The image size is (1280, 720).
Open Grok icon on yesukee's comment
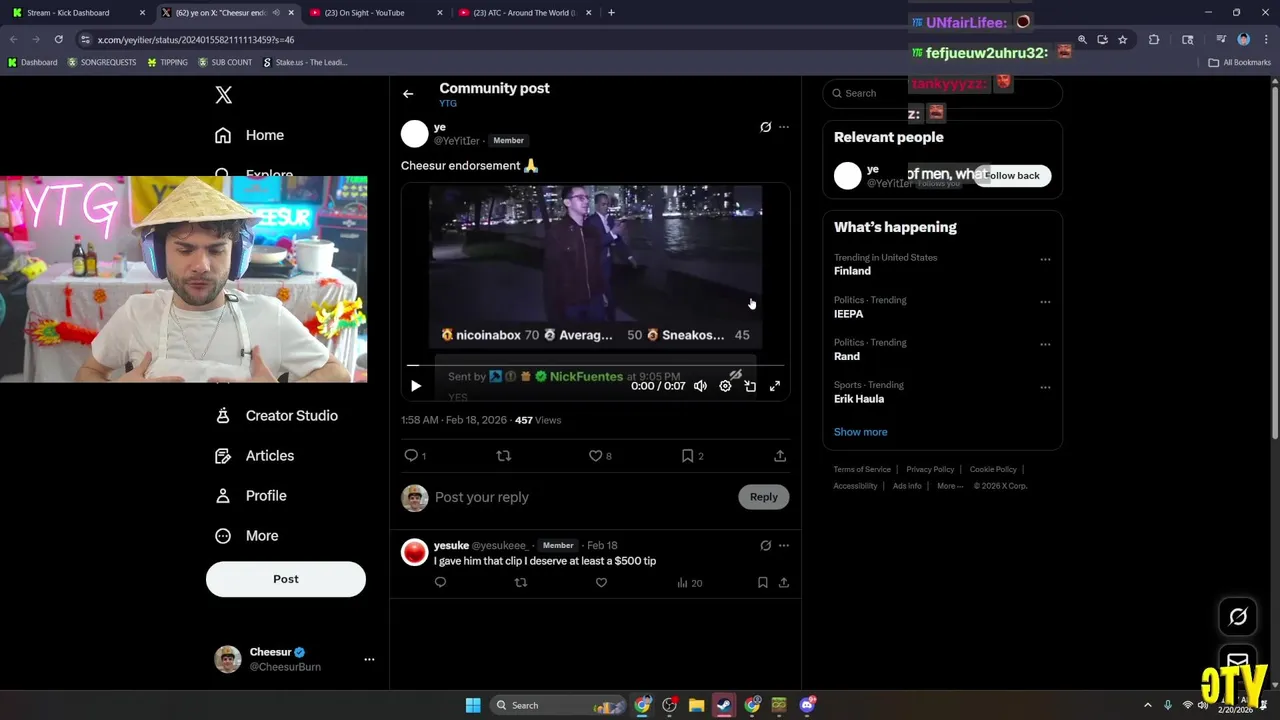(x=765, y=545)
